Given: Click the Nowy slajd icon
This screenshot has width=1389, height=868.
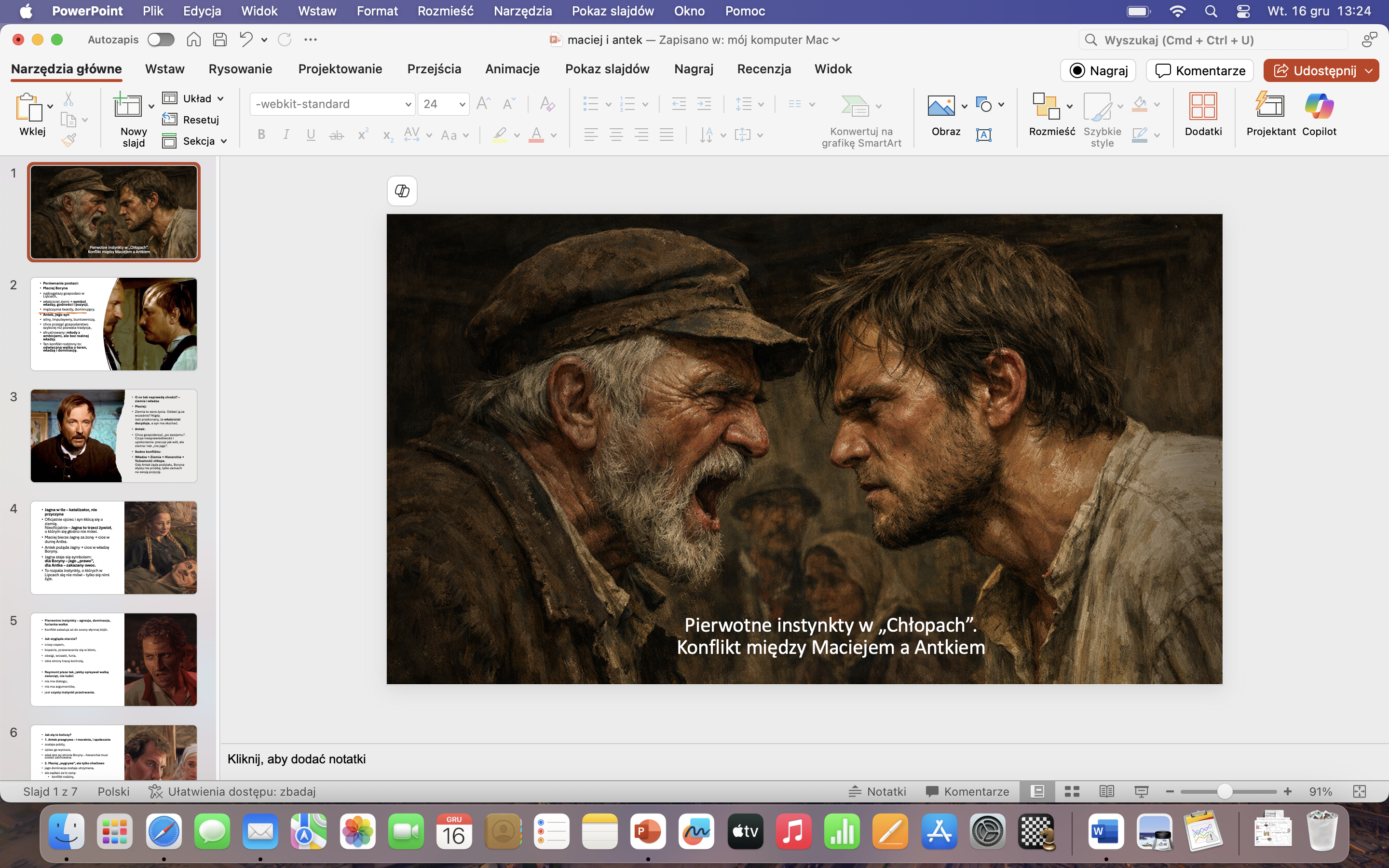Looking at the screenshot, I should coord(127,107).
